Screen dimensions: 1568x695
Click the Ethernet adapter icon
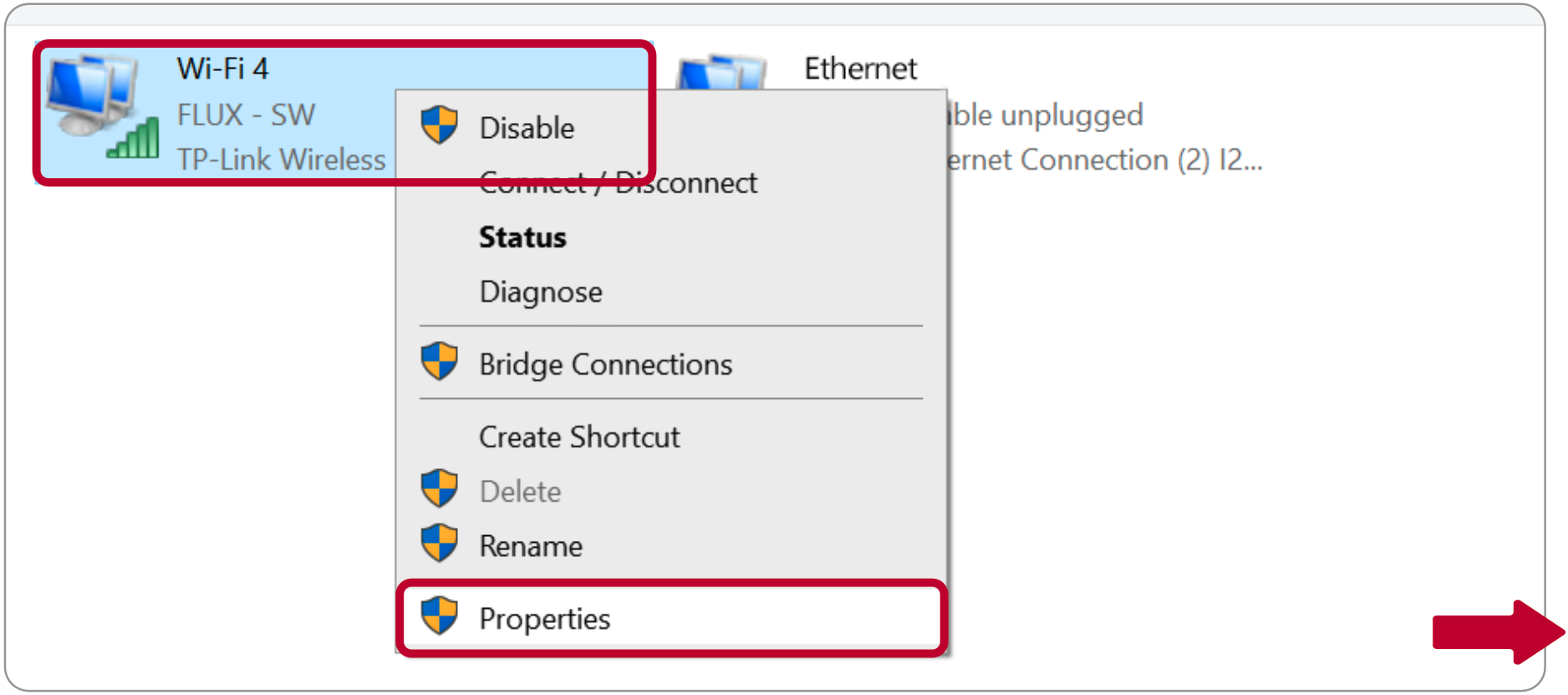pyautogui.click(x=721, y=72)
